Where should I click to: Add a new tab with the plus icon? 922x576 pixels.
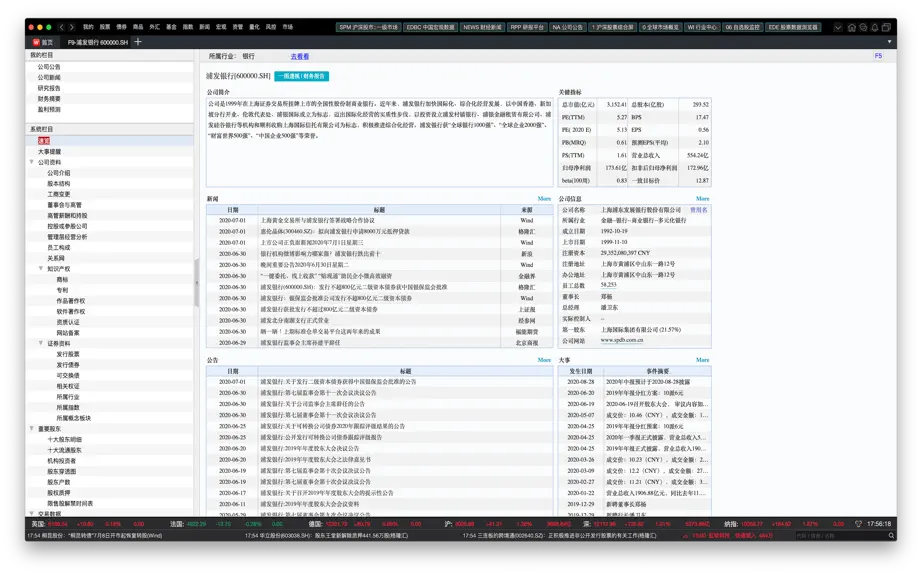pyautogui.click(x=138, y=42)
